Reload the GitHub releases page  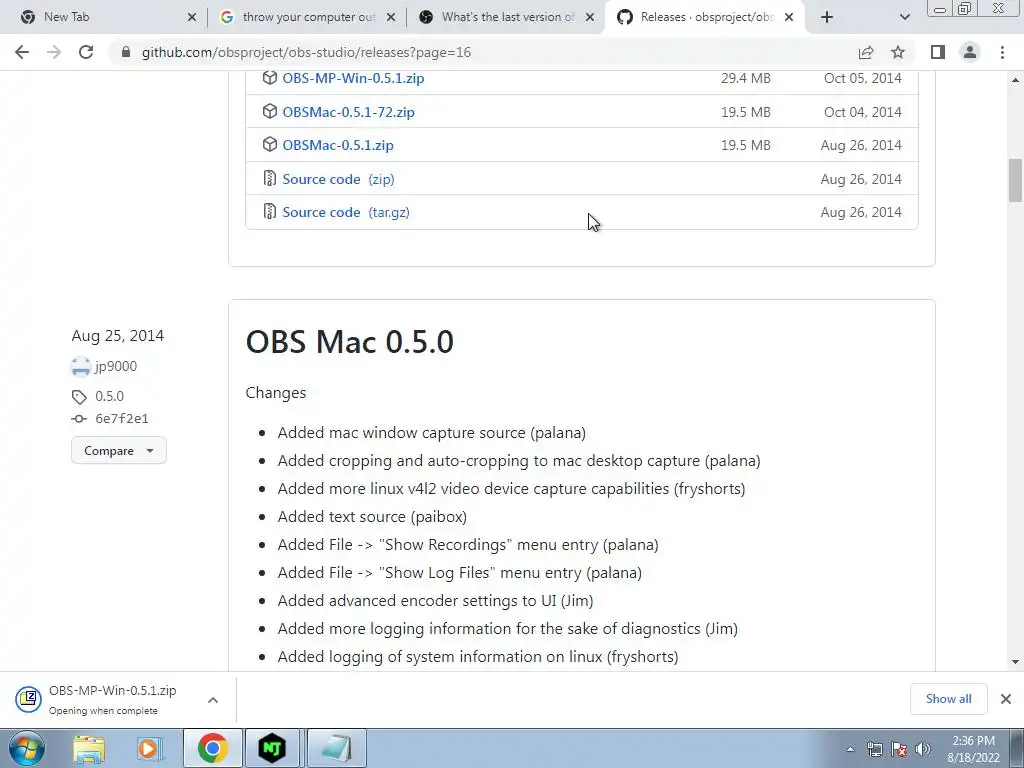tap(86, 52)
